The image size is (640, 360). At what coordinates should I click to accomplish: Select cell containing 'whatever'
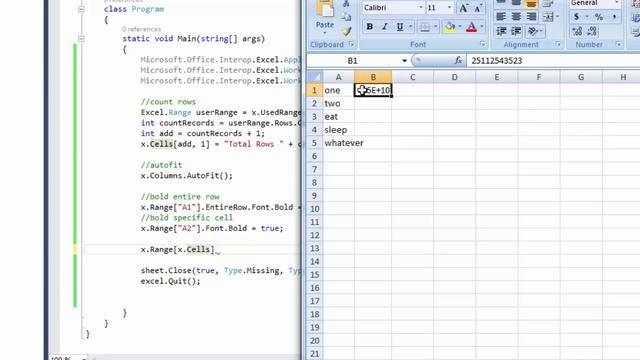tap(338, 143)
